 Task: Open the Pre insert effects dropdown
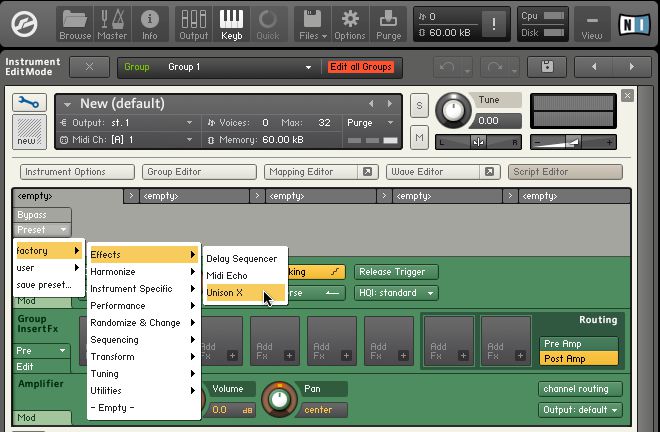pos(42,351)
